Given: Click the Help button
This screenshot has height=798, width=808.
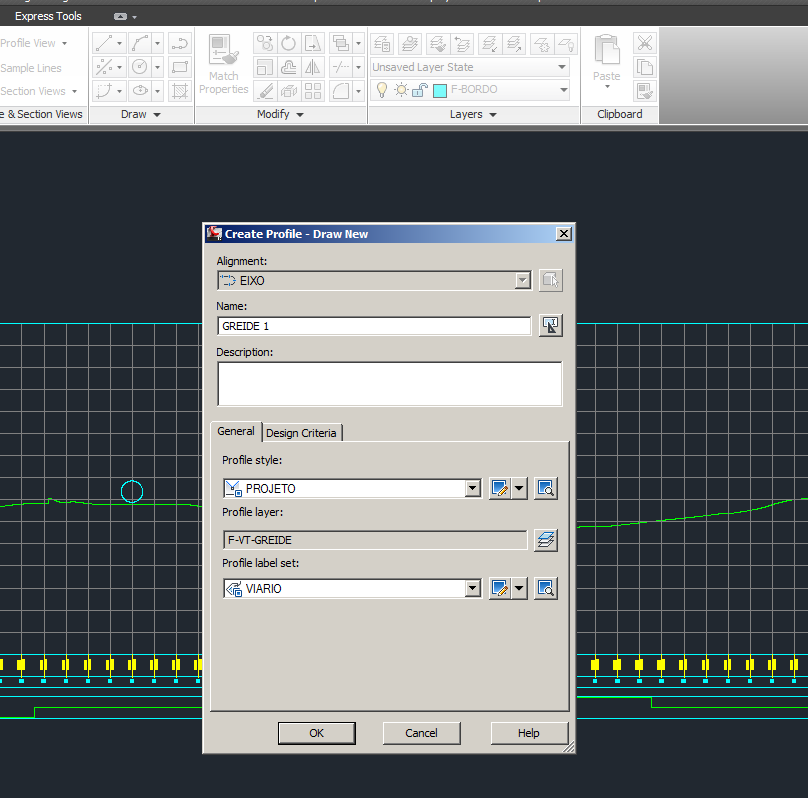Looking at the screenshot, I should pyautogui.click(x=529, y=732).
